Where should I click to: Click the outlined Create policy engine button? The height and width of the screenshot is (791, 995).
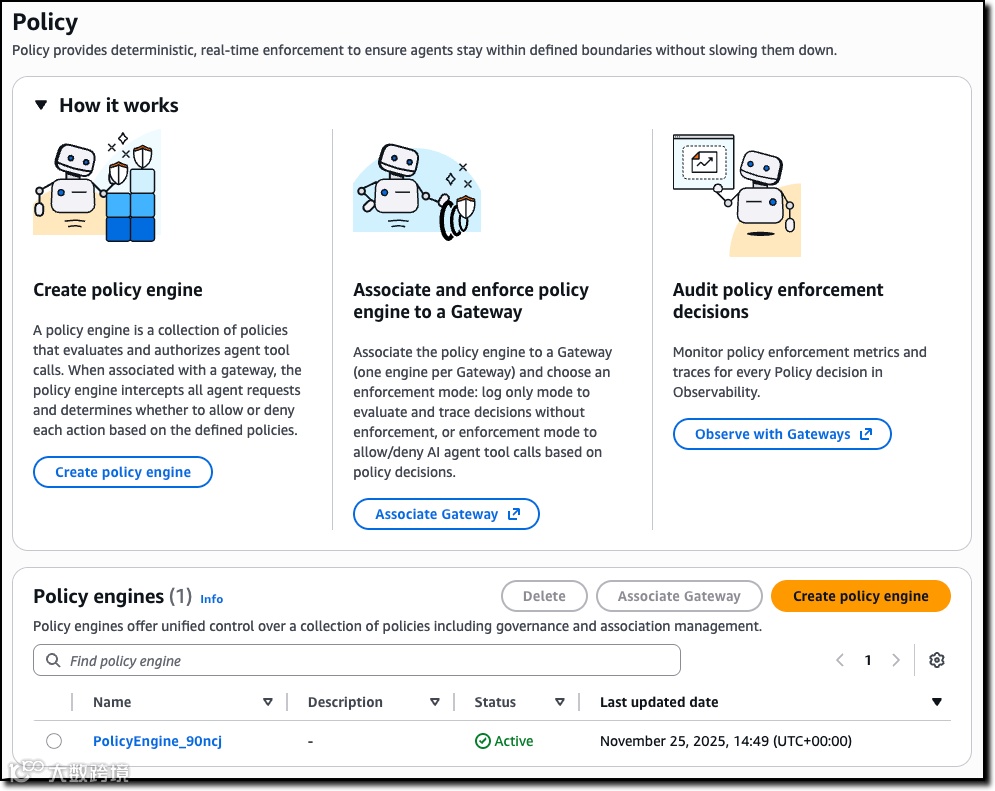(123, 472)
